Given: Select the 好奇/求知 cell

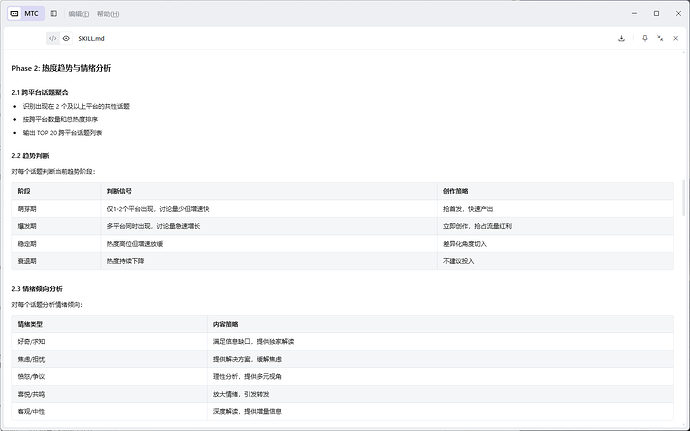Looking at the screenshot, I should [110, 341].
